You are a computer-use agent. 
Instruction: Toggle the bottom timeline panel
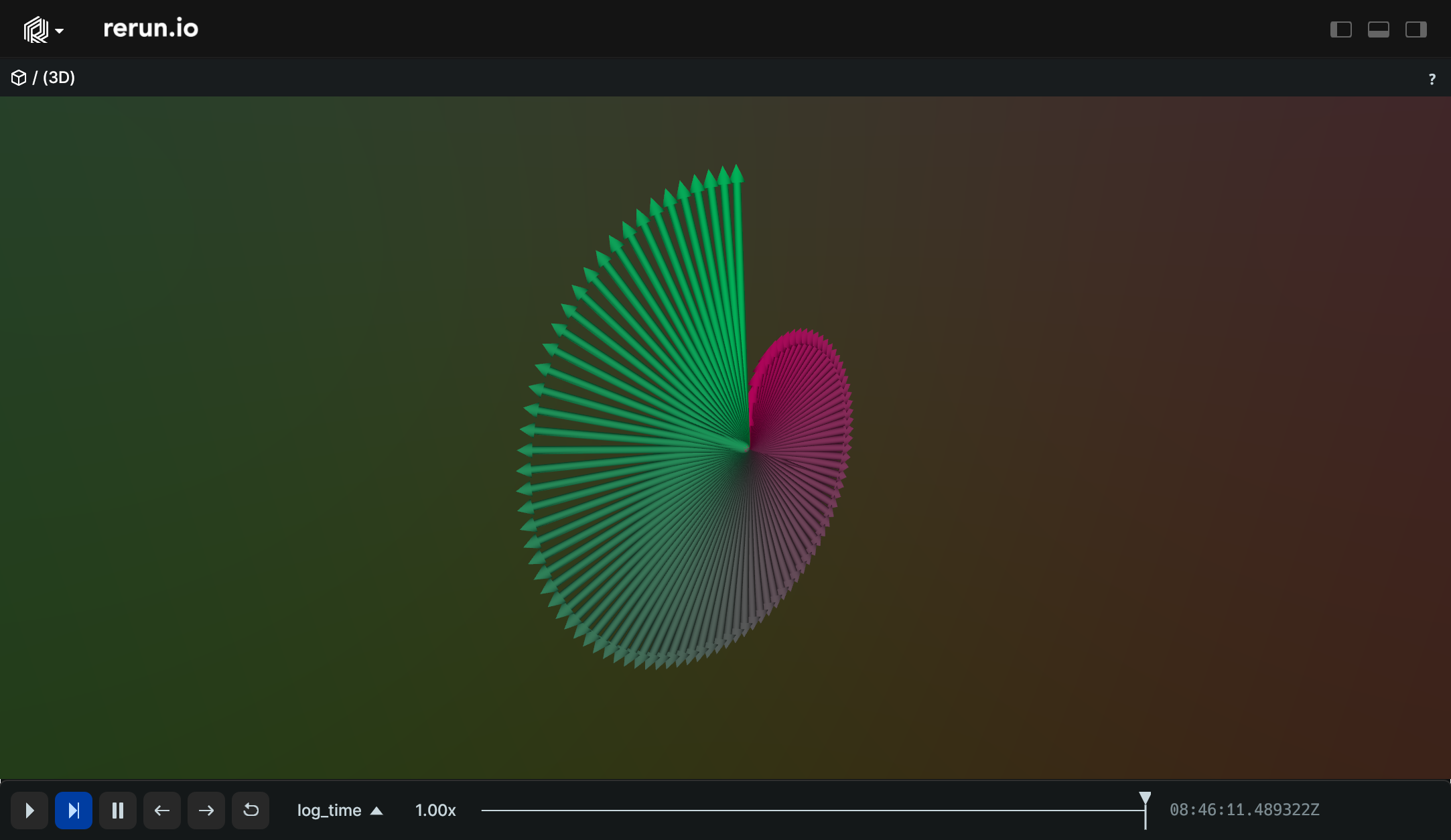pos(1378,29)
